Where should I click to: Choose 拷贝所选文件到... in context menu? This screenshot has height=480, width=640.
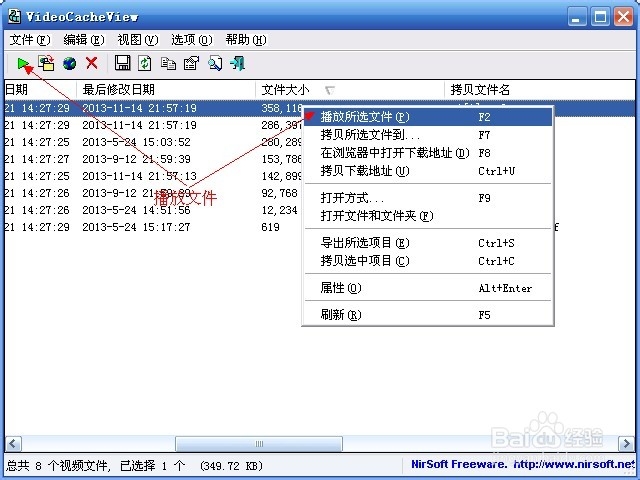pos(427,135)
